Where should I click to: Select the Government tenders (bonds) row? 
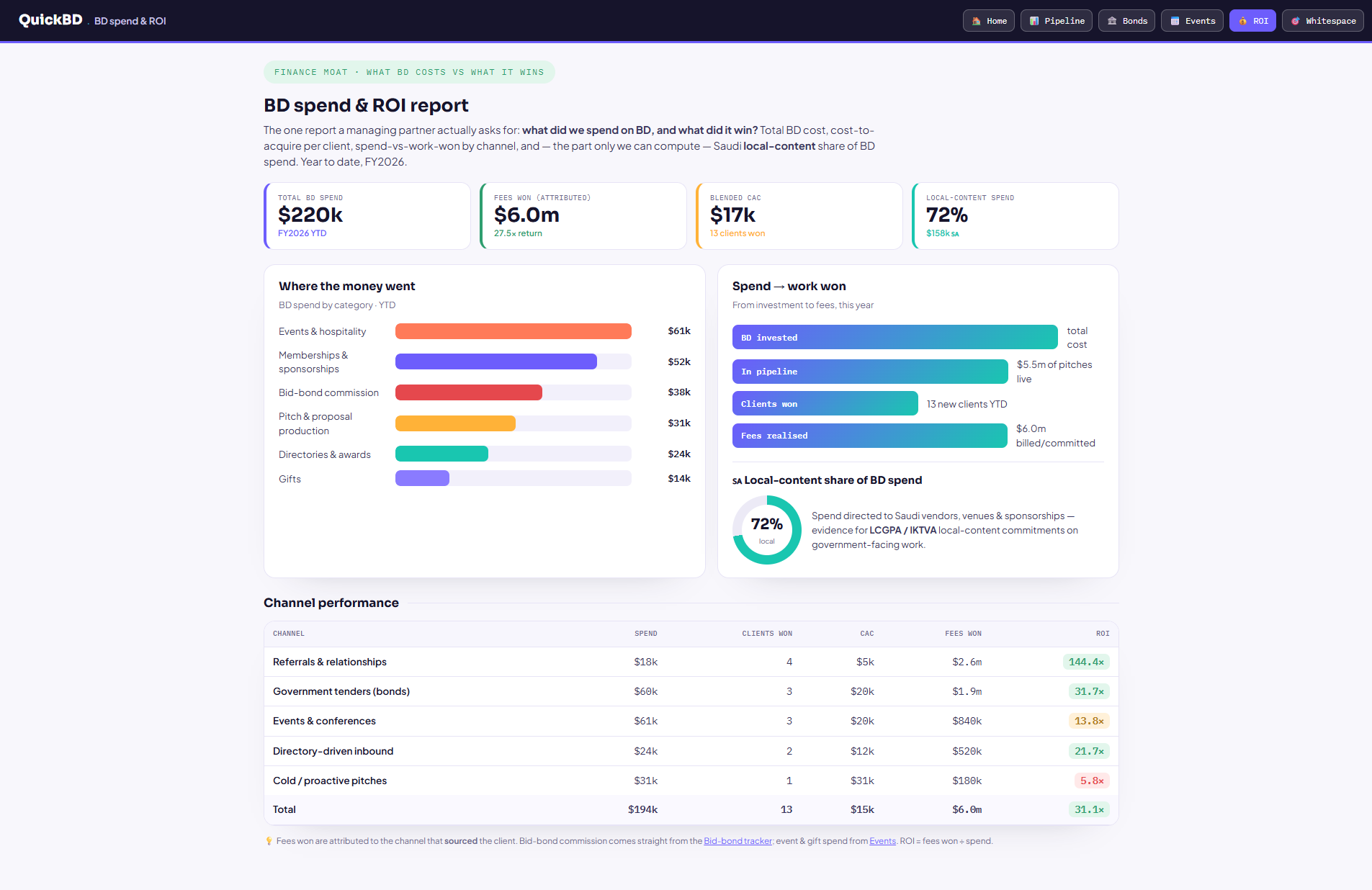[x=691, y=691]
